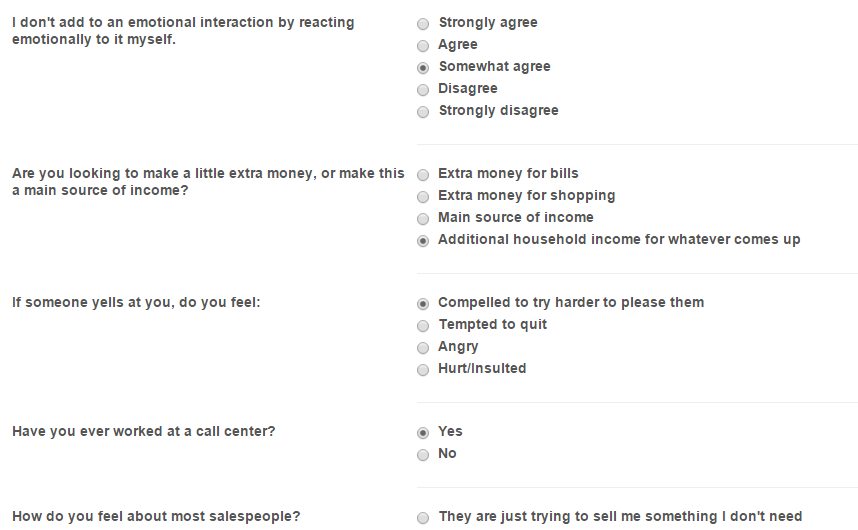Select Strongly agree for emotional interaction

coord(423,24)
